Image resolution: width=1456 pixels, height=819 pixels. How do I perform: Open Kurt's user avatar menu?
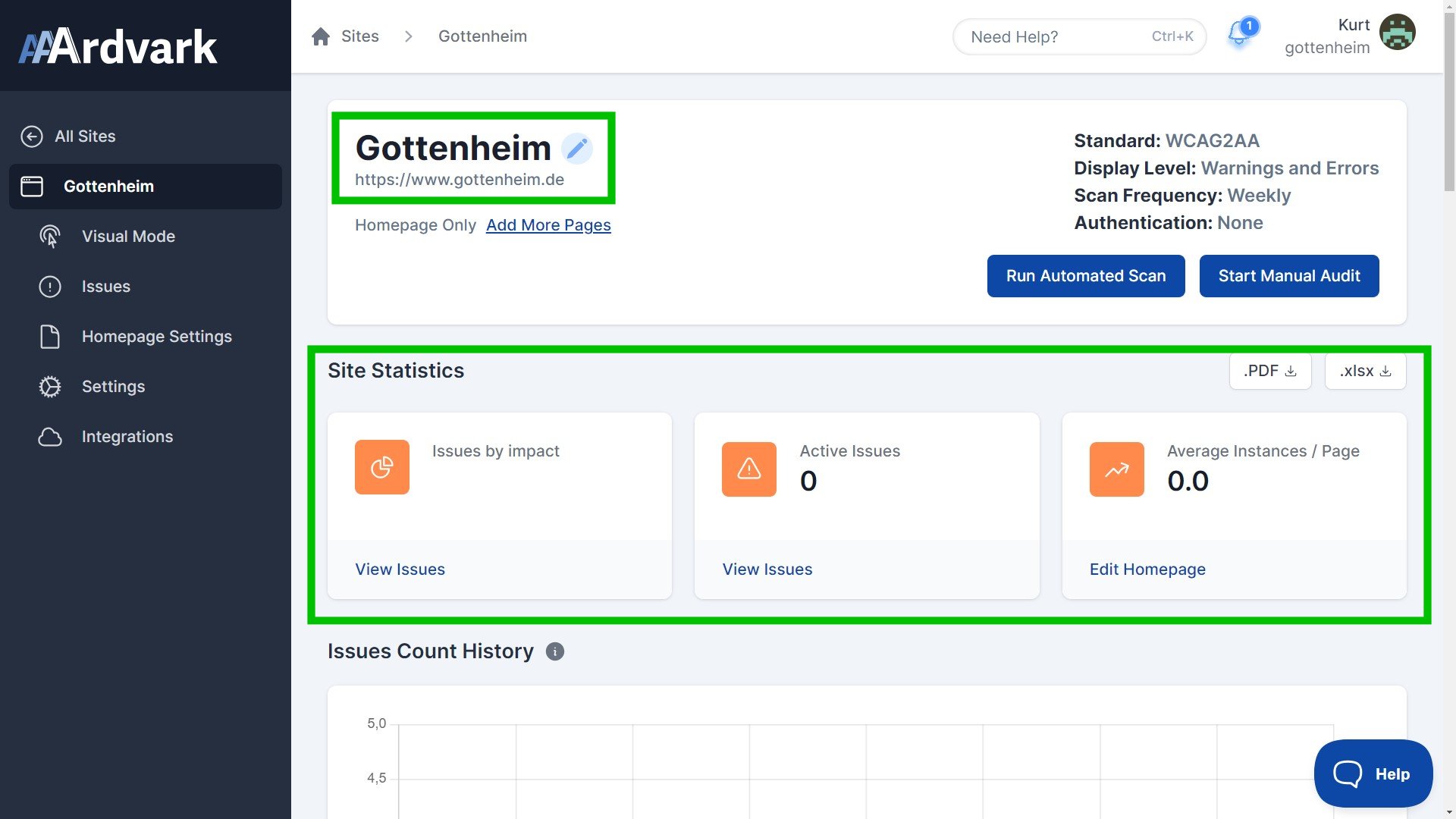point(1397,33)
